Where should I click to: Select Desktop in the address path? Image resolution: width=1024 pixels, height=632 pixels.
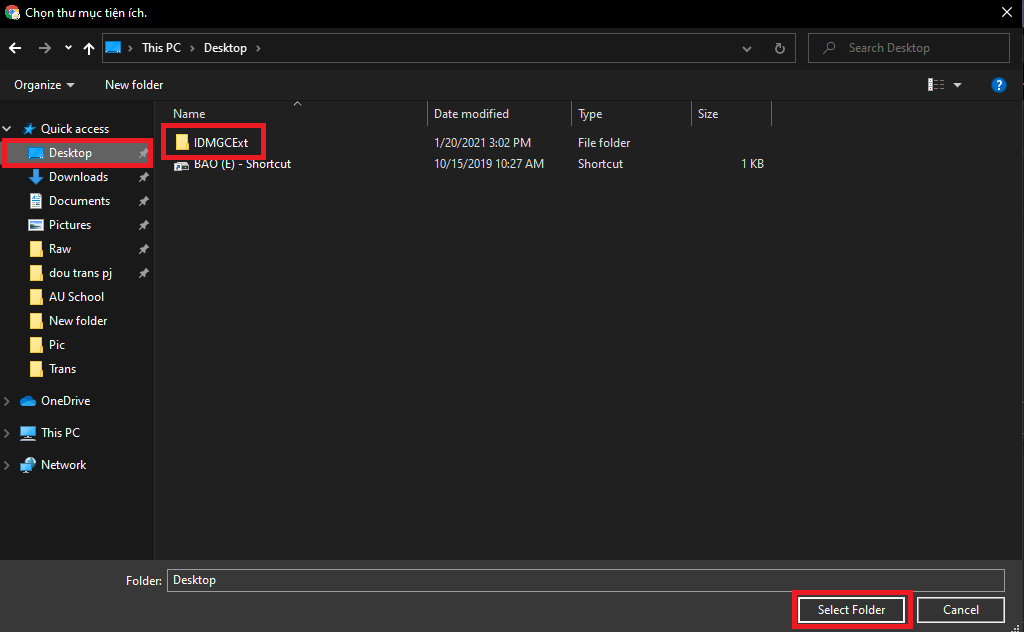(x=225, y=48)
